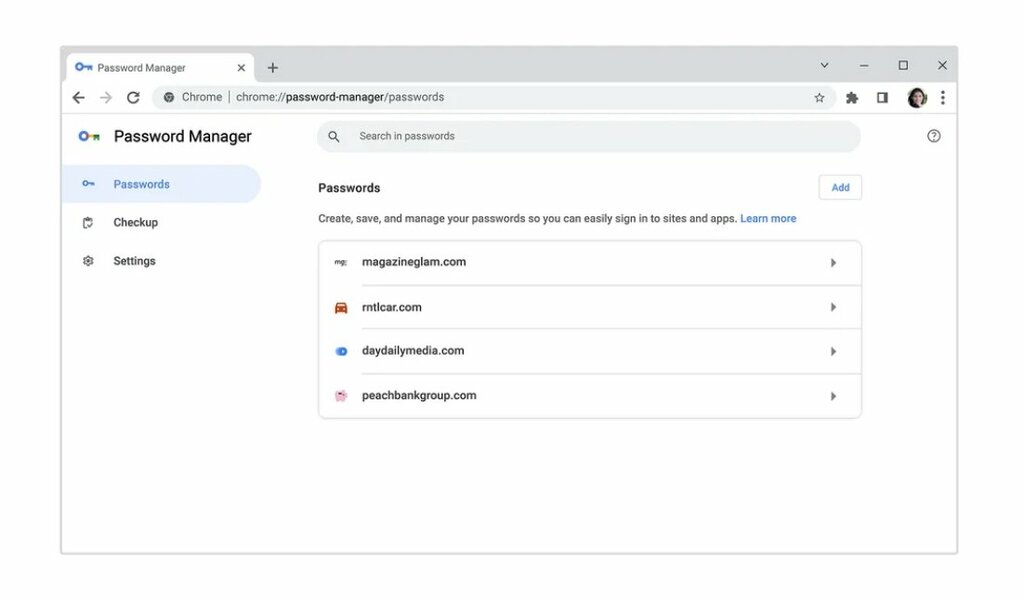
Task: Close the Password Manager tab
Action: [241, 67]
